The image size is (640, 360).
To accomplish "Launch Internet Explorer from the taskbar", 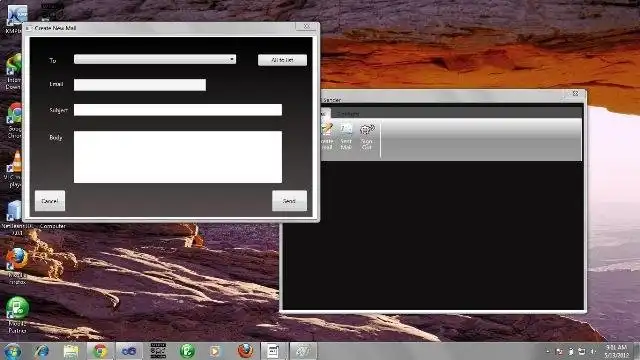I will (41, 351).
